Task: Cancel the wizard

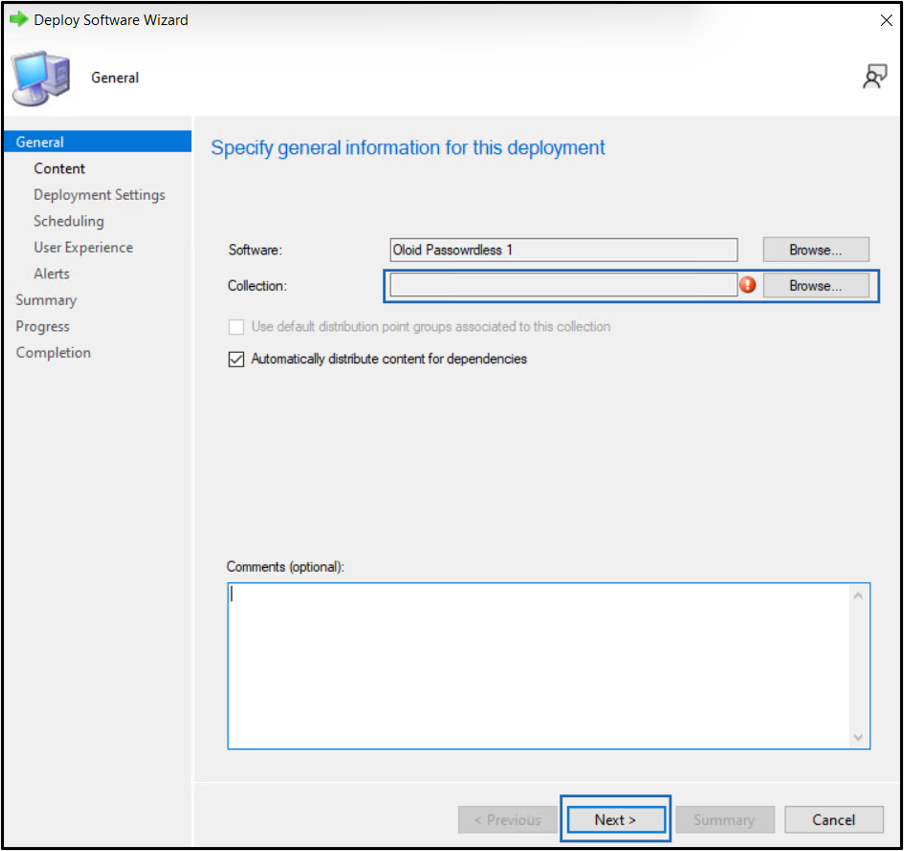Action: pos(834,819)
